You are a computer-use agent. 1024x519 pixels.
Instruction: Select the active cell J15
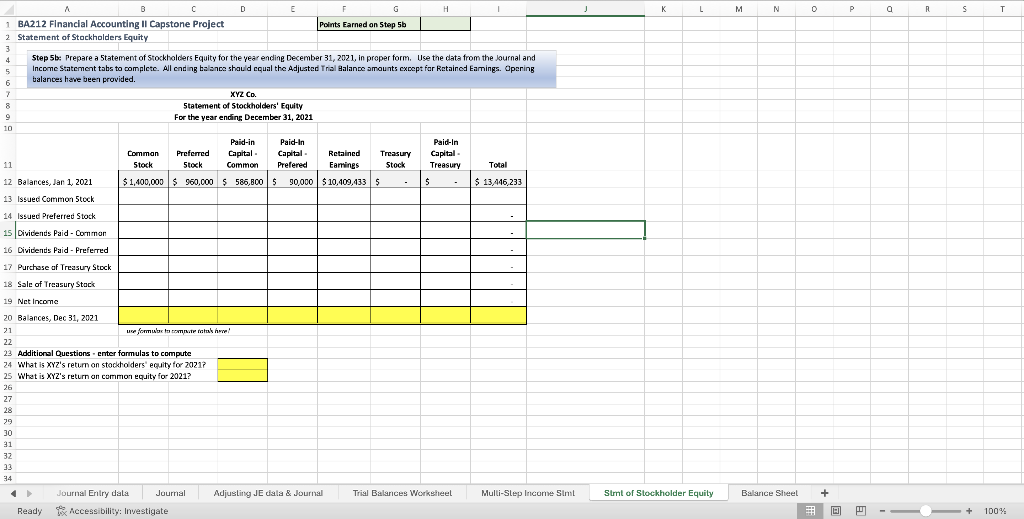(x=585, y=230)
